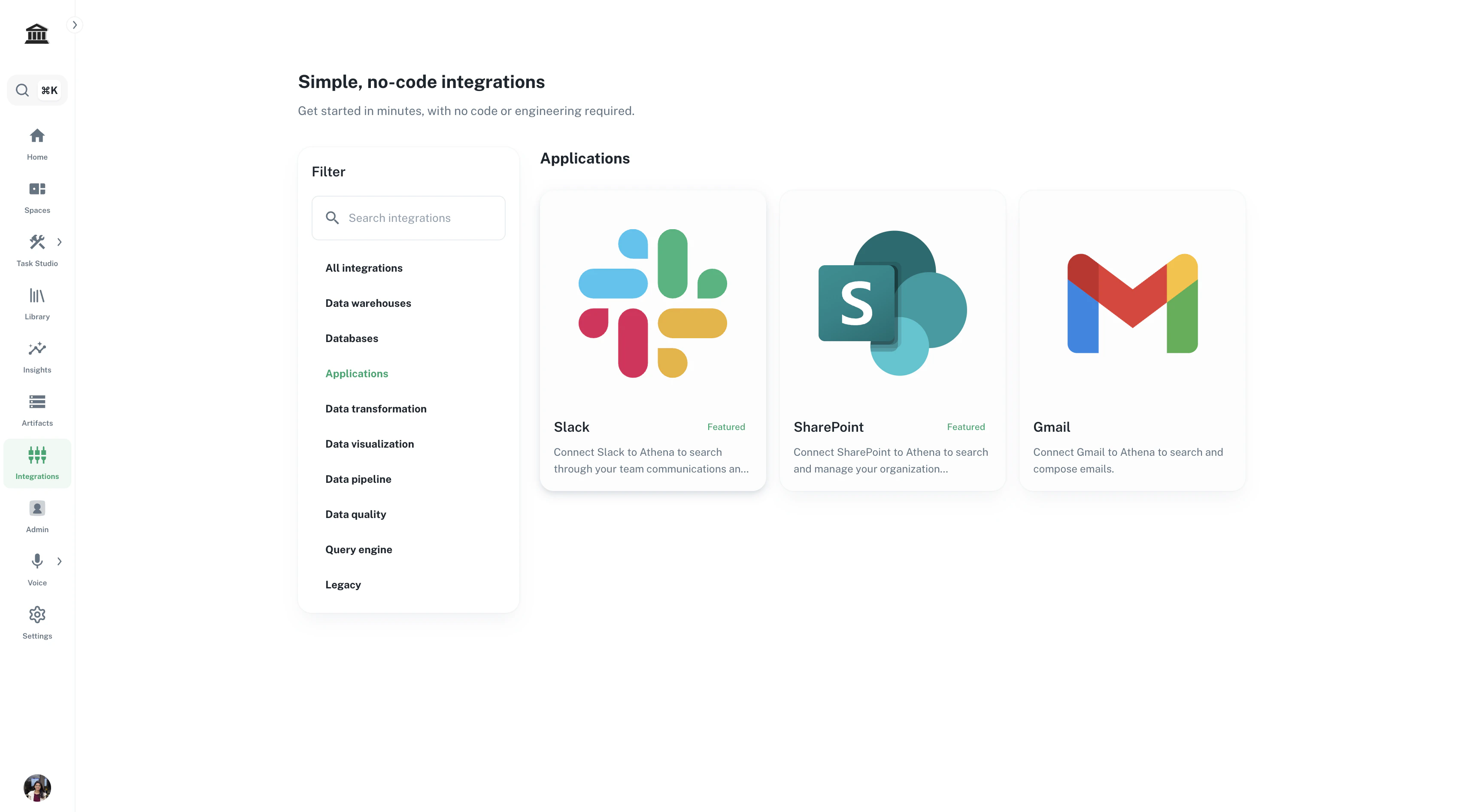Screen dimensions: 1468x812
Task: Filter by Query engine category
Action: point(358,549)
